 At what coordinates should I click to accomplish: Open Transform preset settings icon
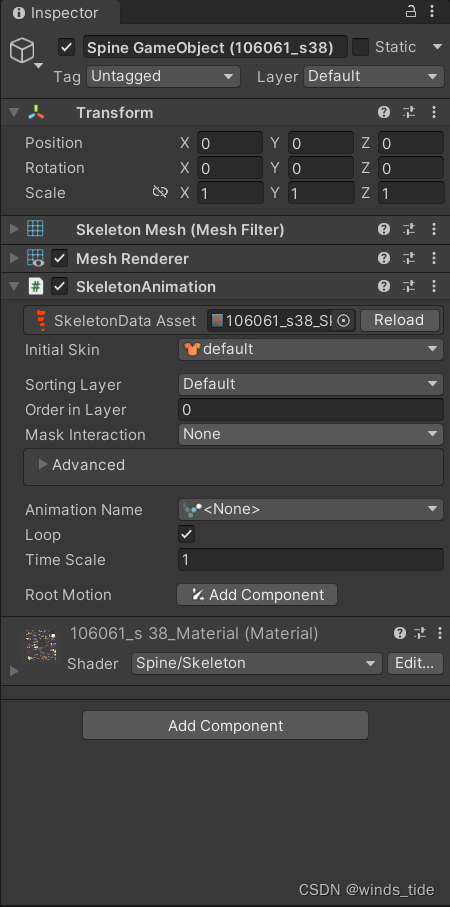[409, 113]
